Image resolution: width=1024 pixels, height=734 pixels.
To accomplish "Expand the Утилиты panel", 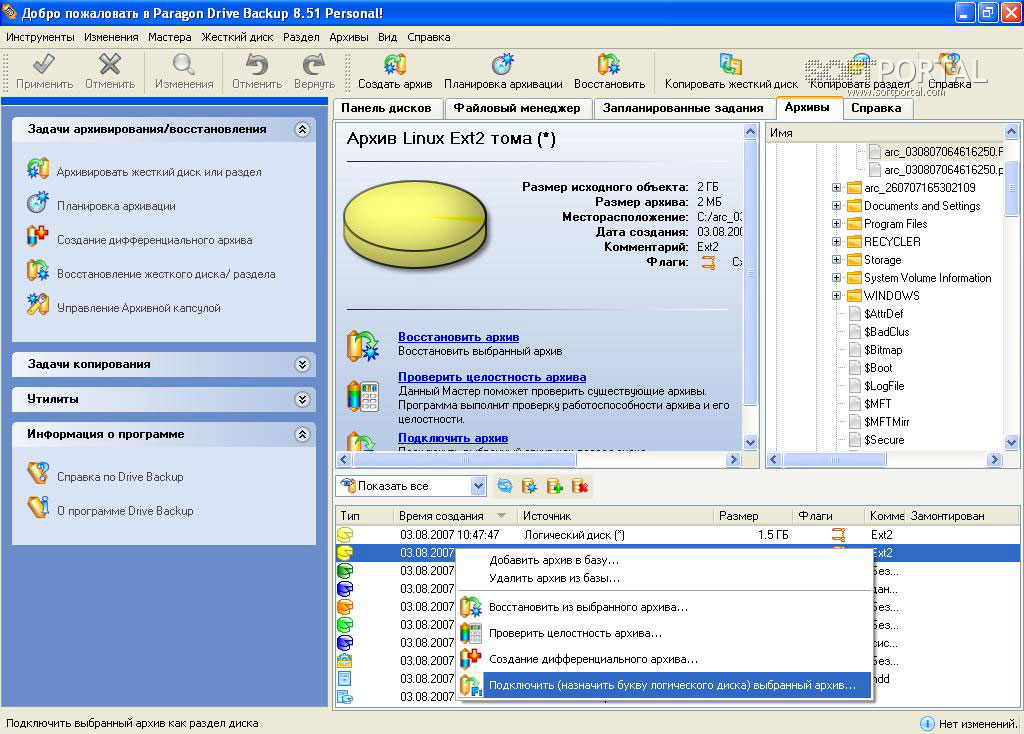I will [302, 399].
